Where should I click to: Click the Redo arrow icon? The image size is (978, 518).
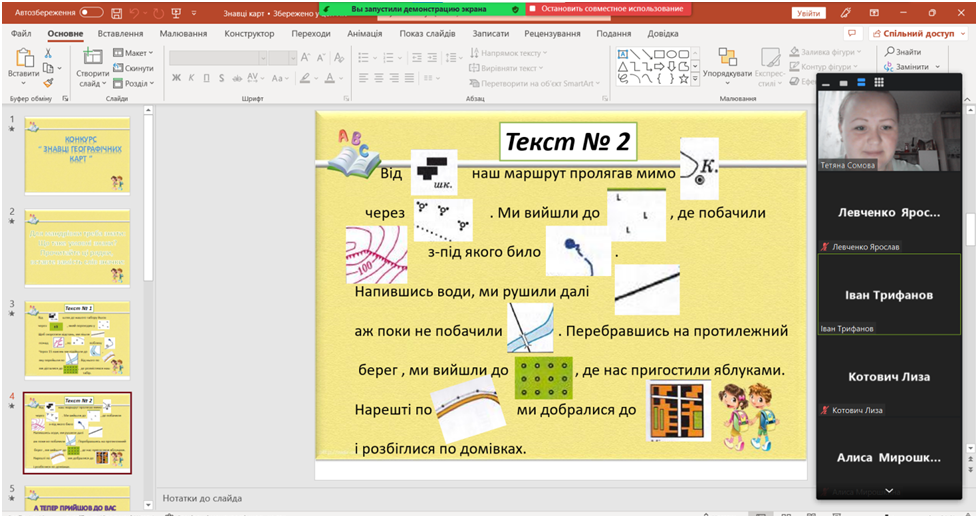coord(158,12)
